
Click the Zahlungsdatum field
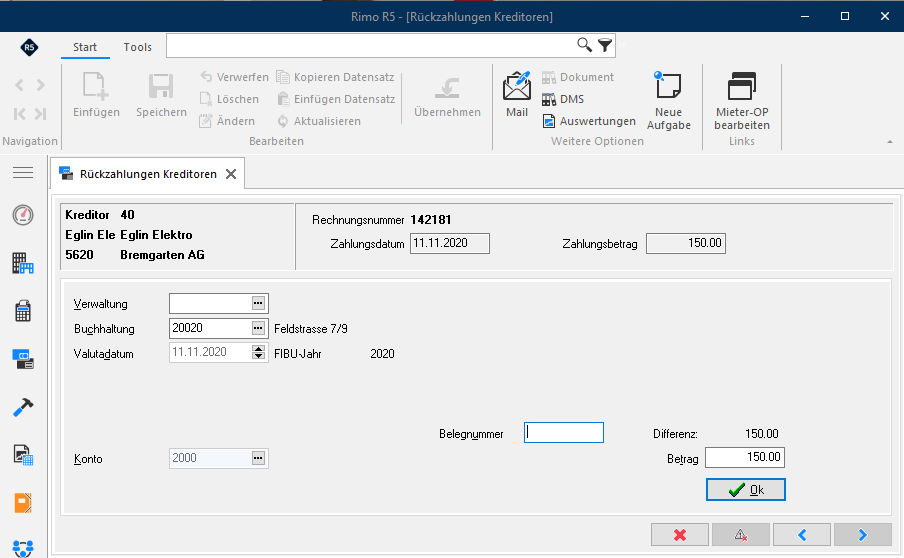(450, 243)
